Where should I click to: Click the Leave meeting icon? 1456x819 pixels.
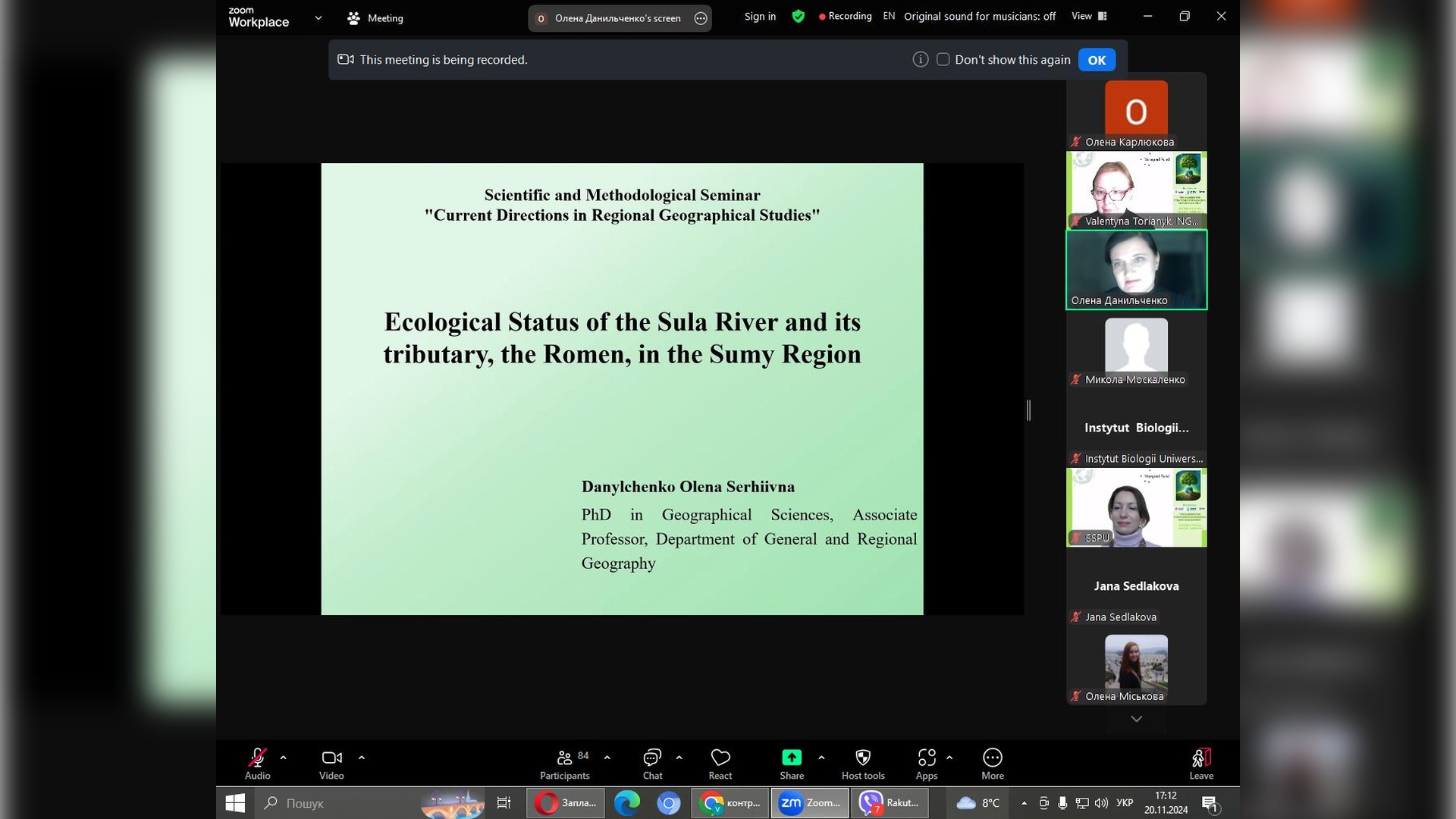coord(1200,758)
